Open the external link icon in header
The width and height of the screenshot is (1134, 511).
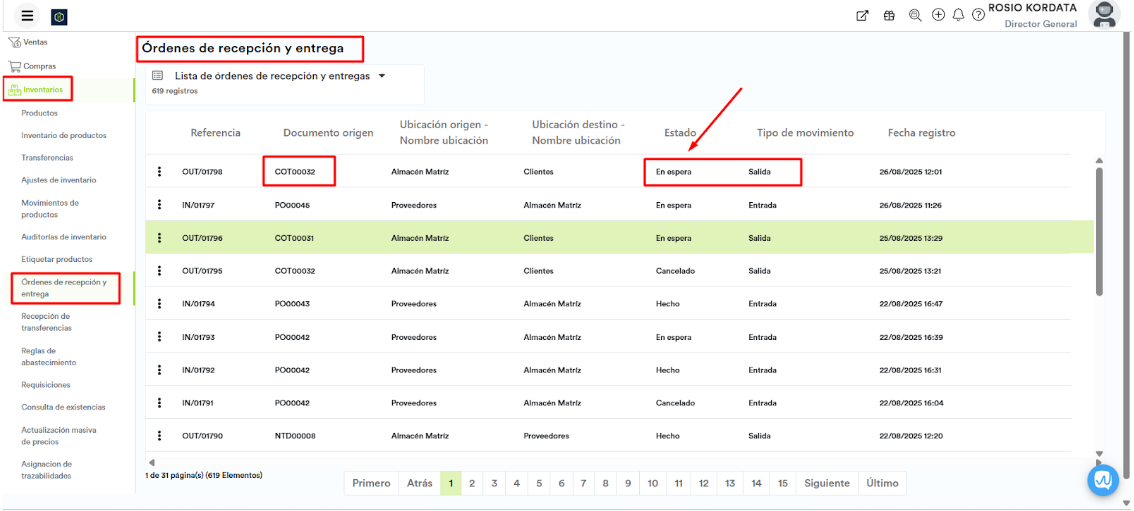(x=863, y=15)
